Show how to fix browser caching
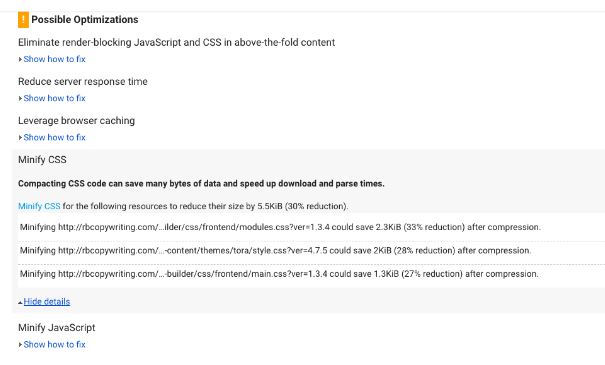 [54, 137]
